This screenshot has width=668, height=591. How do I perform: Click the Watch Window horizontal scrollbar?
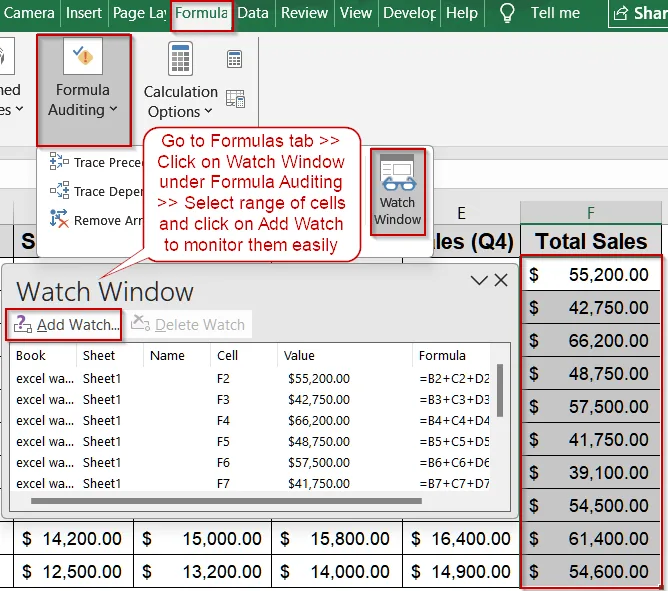pyautogui.click(x=226, y=501)
